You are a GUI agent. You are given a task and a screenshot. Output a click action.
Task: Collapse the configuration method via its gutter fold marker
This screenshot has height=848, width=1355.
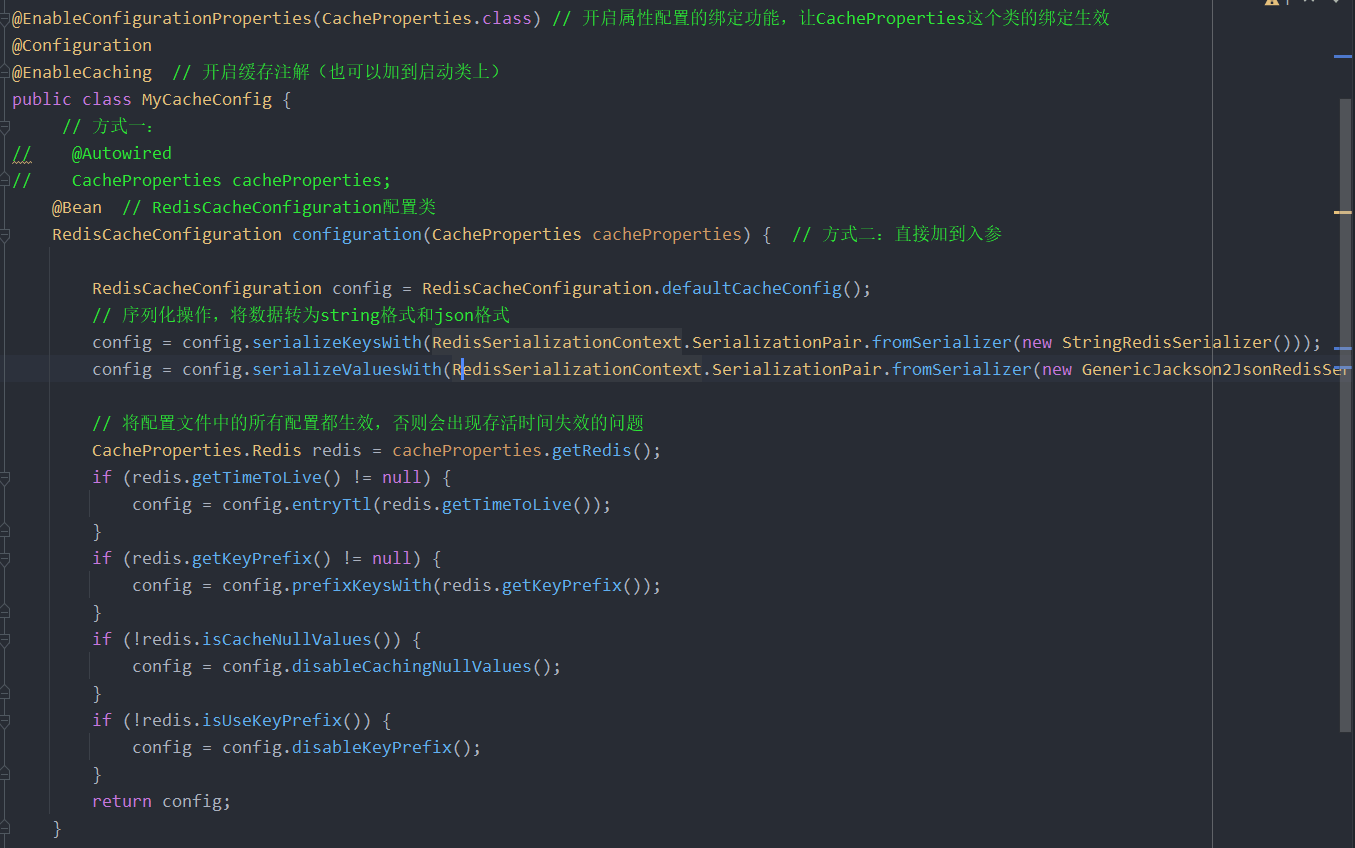click(5, 235)
